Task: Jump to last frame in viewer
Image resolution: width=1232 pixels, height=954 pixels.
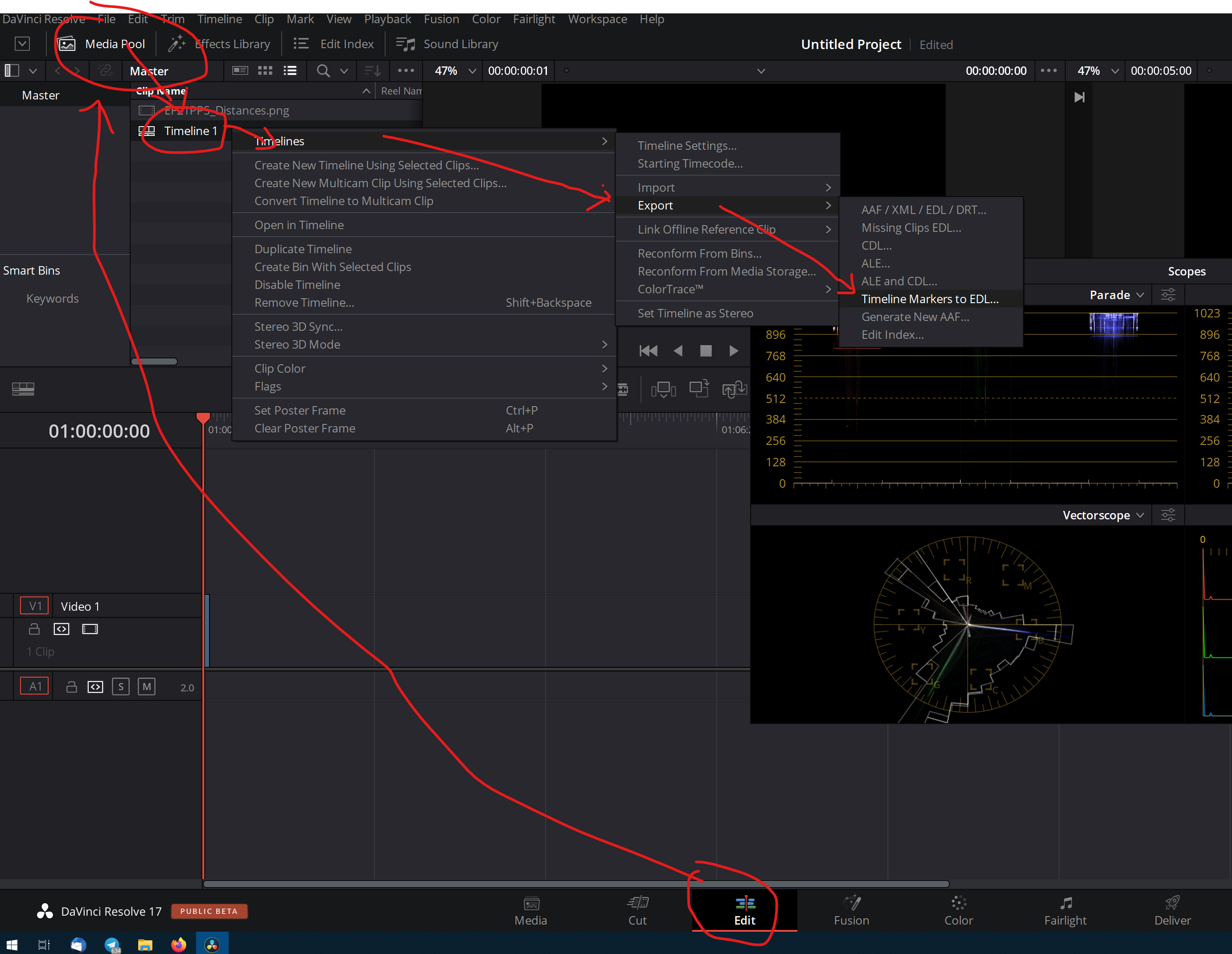Action: tap(1079, 97)
